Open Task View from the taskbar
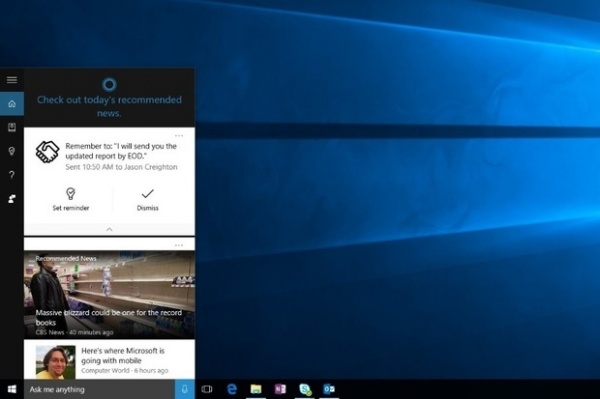The width and height of the screenshot is (600, 399). point(207,389)
